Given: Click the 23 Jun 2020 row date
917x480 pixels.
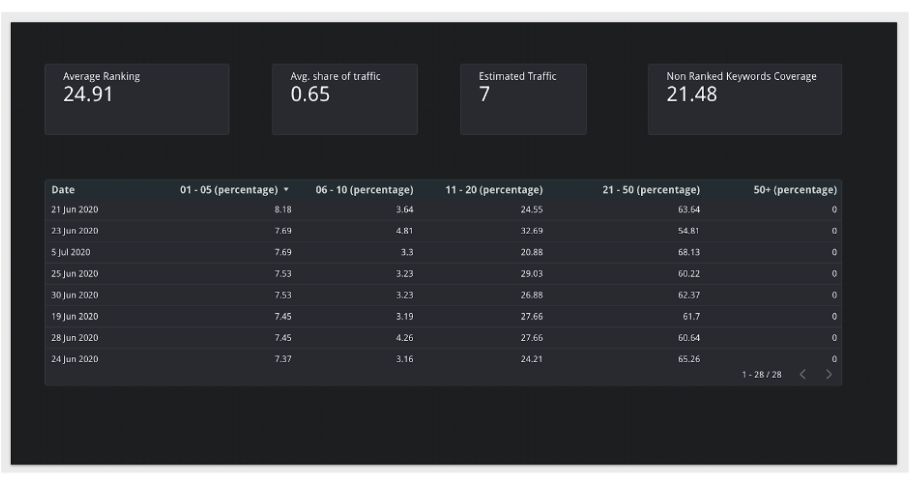Looking at the screenshot, I should click(75, 231).
